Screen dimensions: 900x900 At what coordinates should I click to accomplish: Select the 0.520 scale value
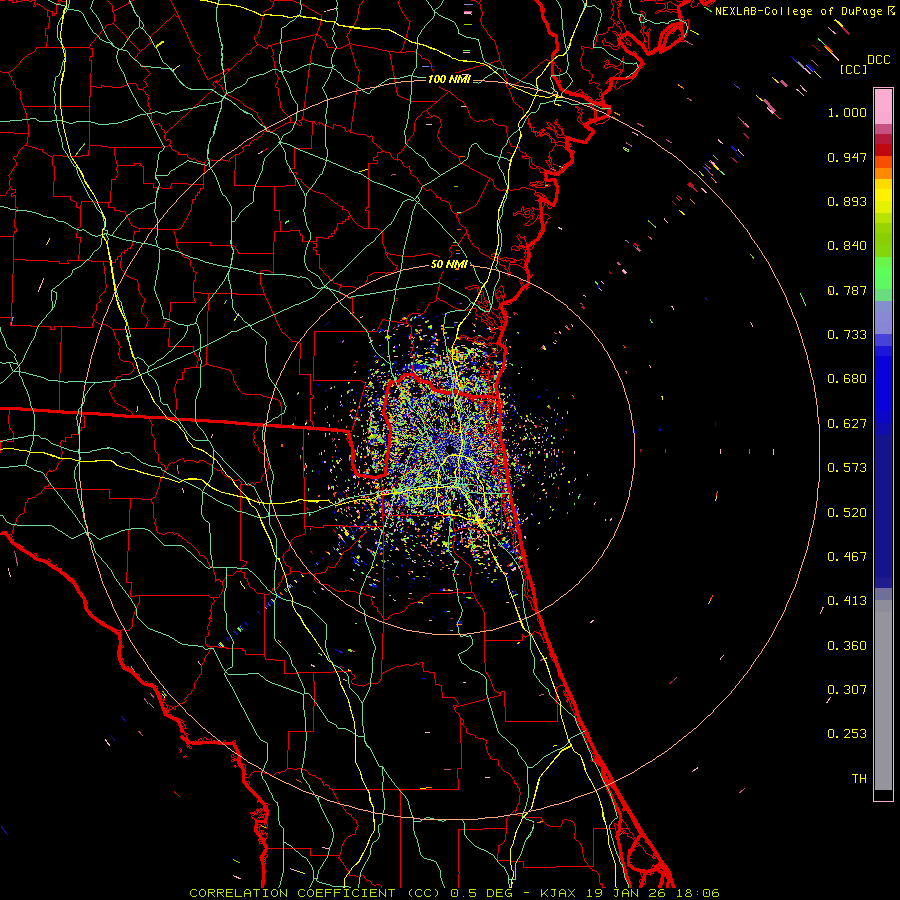coord(847,513)
